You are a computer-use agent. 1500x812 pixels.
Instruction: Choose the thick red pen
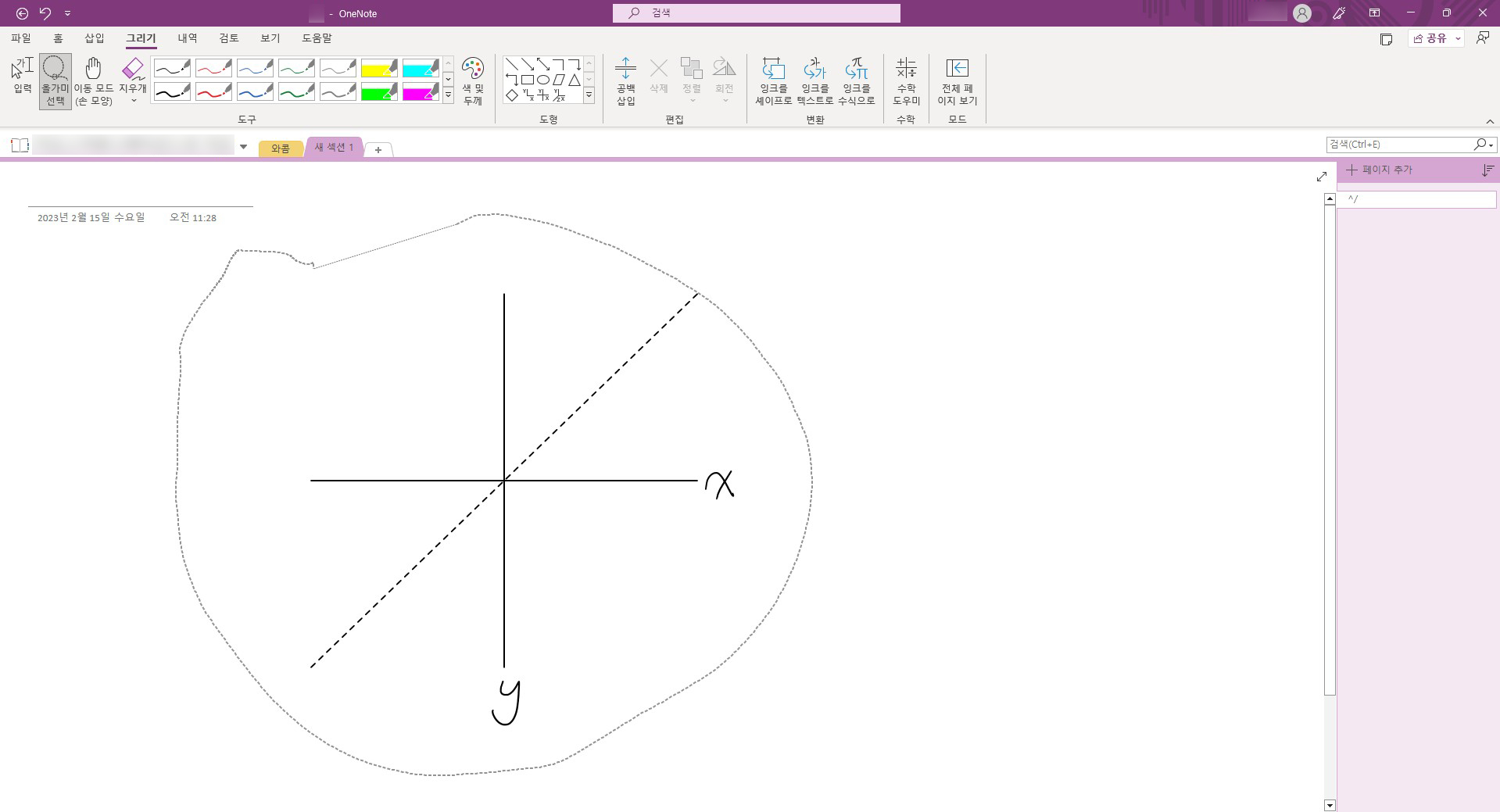(x=213, y=92)
